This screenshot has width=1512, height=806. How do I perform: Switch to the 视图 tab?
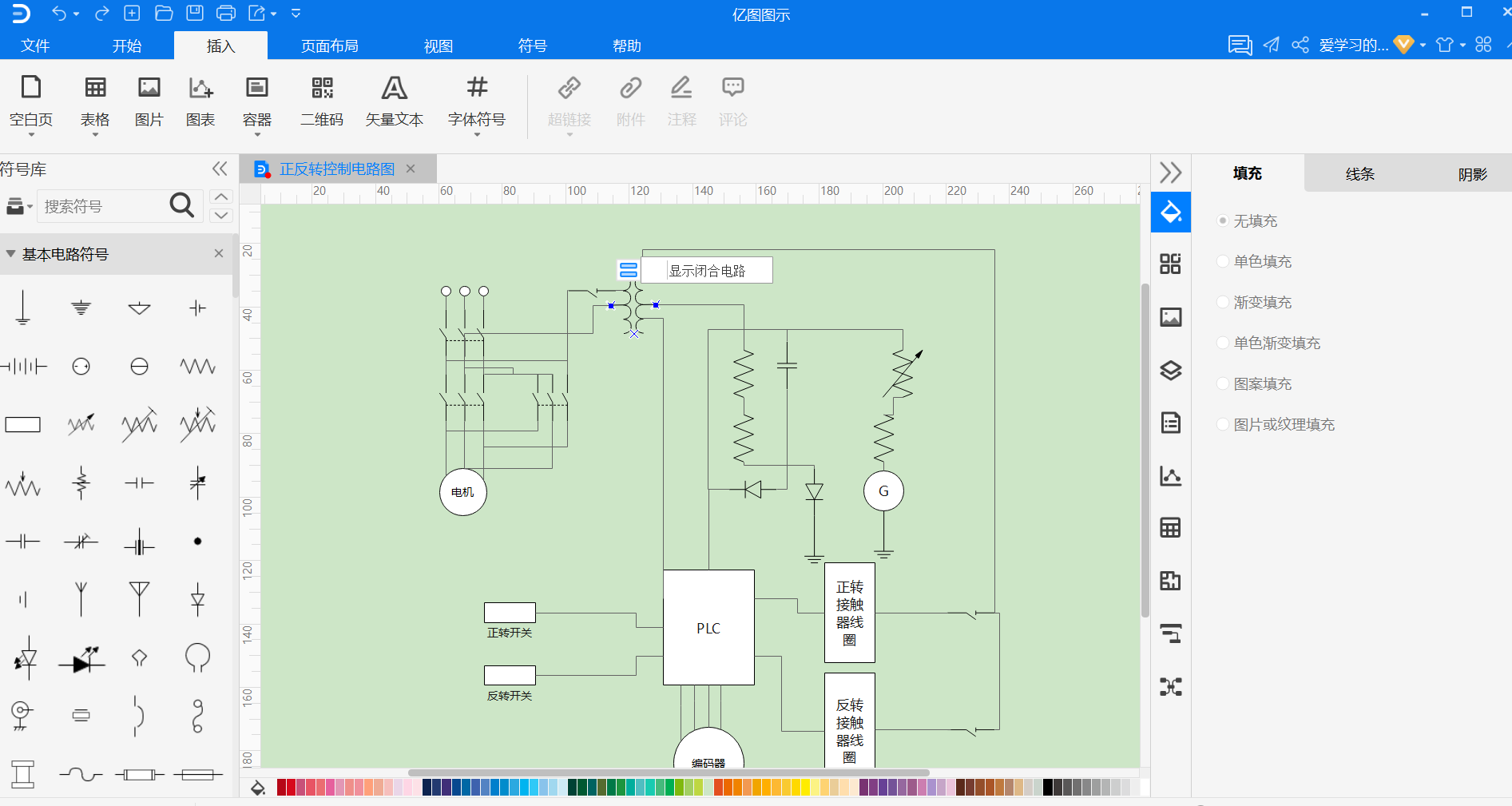click(x=439, y=46)
